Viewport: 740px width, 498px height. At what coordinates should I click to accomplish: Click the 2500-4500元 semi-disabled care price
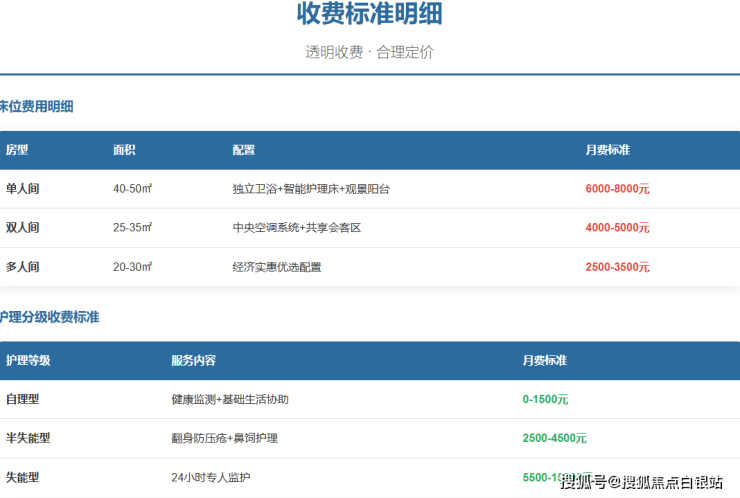(554, 438)
